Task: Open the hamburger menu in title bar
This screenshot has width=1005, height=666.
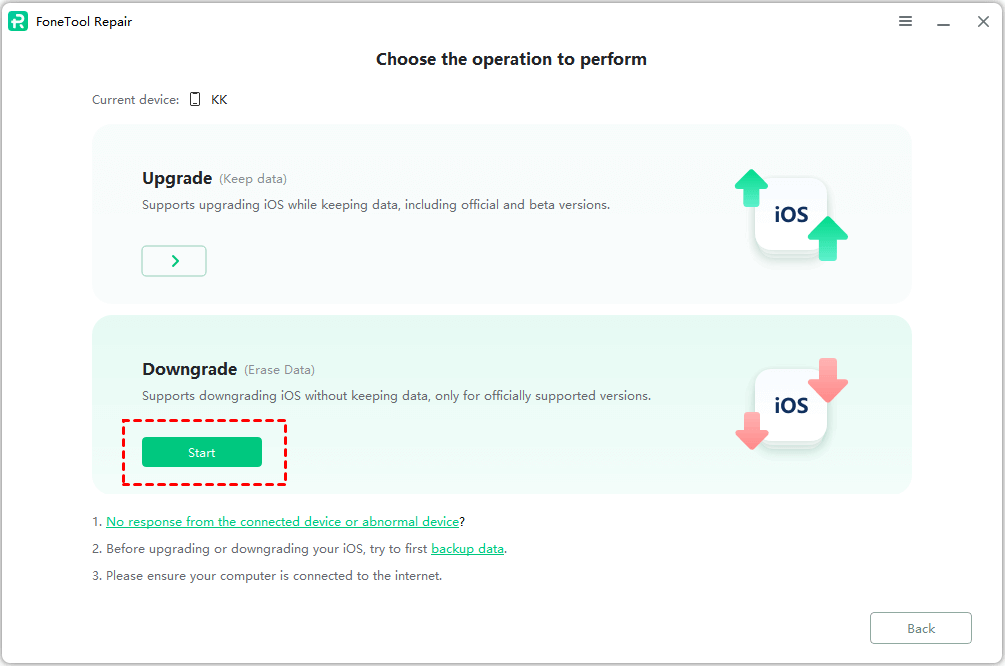Action: (905, 21)
